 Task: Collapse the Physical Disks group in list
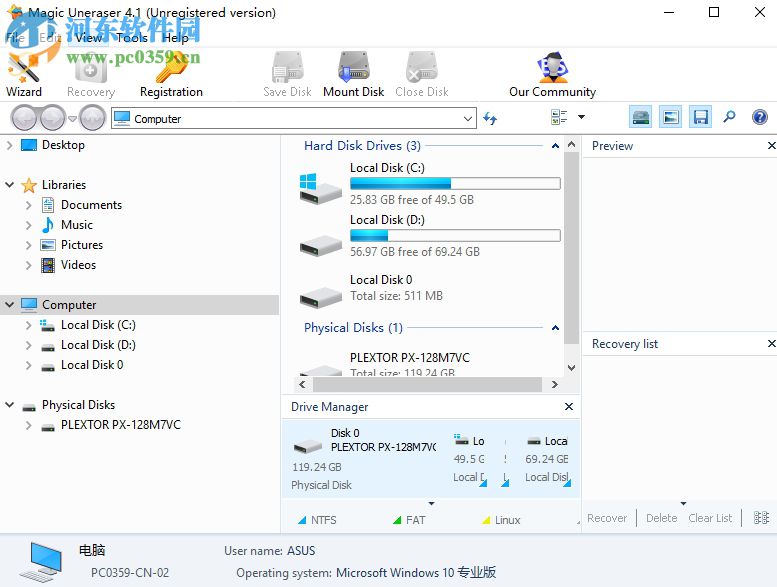[x=555, y=328]
